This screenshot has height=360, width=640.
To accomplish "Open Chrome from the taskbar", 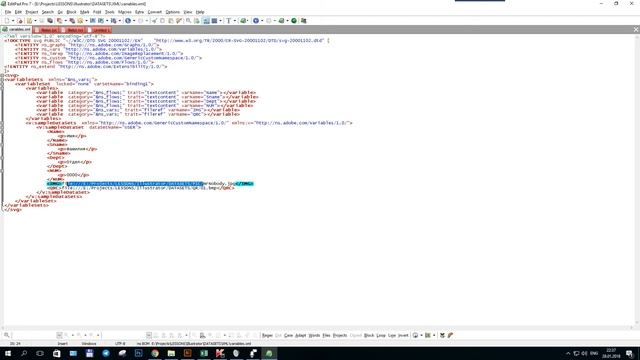I will [155, 353].
